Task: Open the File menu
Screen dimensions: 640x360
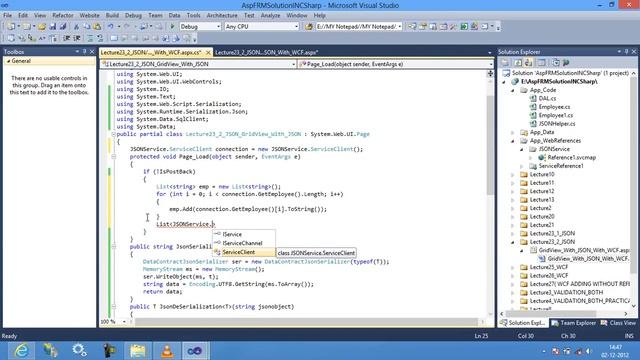Action: click(x=7, y=16)
